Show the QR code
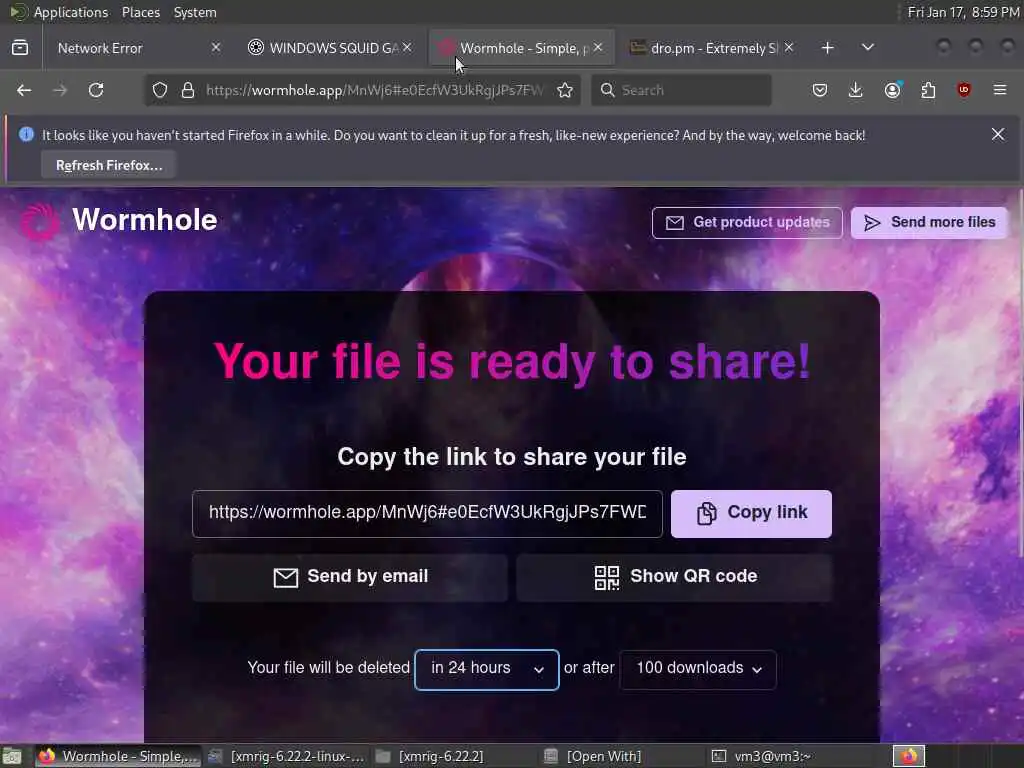1024x768 pixels. point(675,577)
